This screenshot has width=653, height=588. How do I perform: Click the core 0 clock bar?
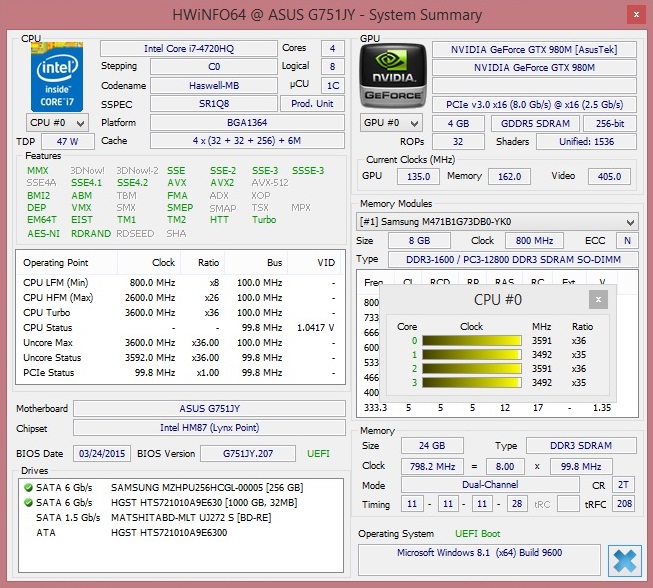(472, 341)
